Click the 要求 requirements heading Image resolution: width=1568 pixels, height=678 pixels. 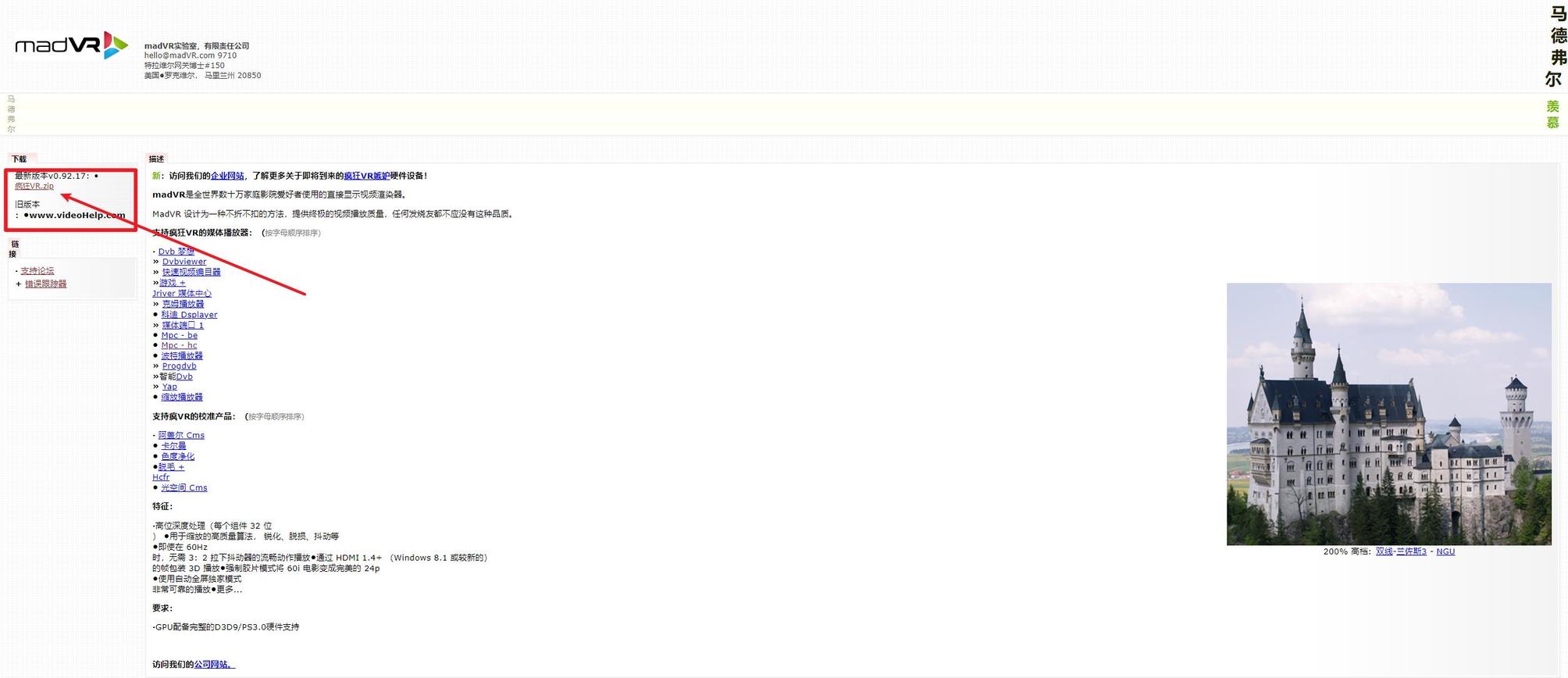162,608
